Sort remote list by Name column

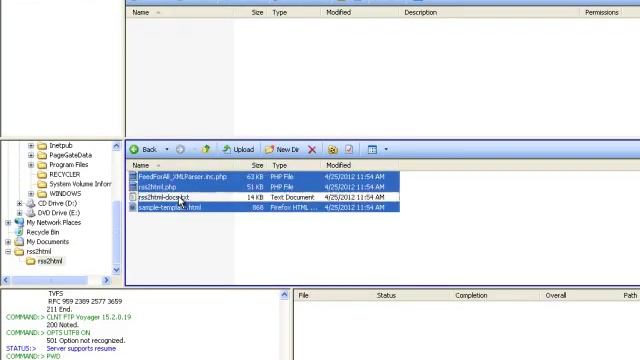pyautogui.click(x=140, y=13)
